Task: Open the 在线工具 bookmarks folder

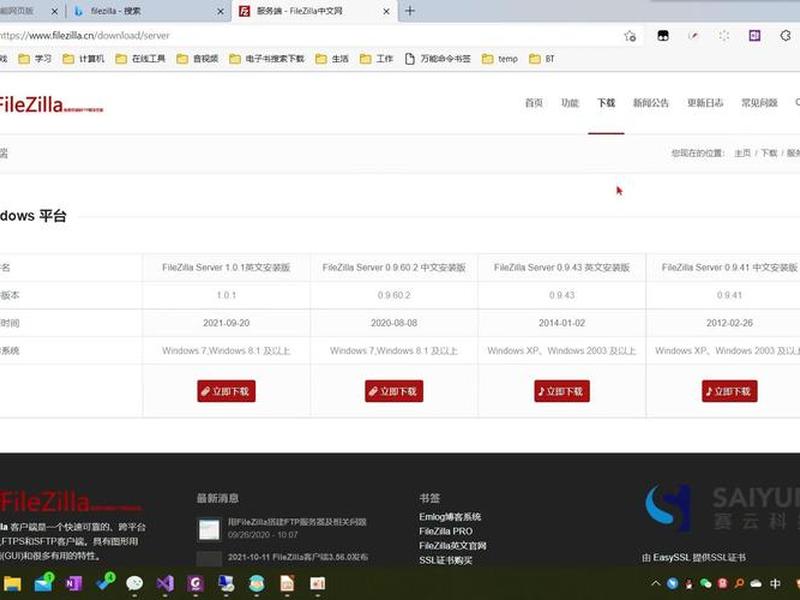Action: [x=140, y=59]
